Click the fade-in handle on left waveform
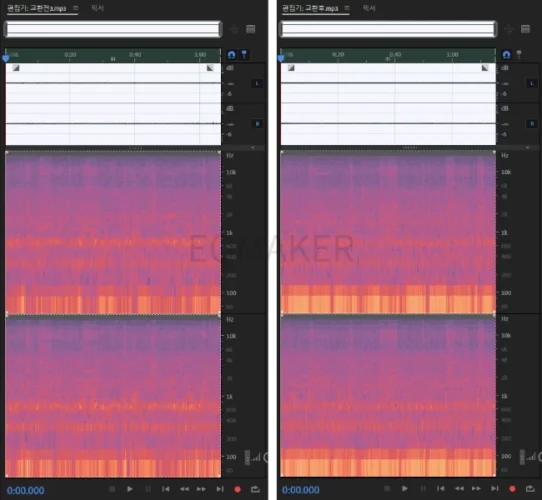The width and height of the screenshot is (542, 500). coord(16,68)
